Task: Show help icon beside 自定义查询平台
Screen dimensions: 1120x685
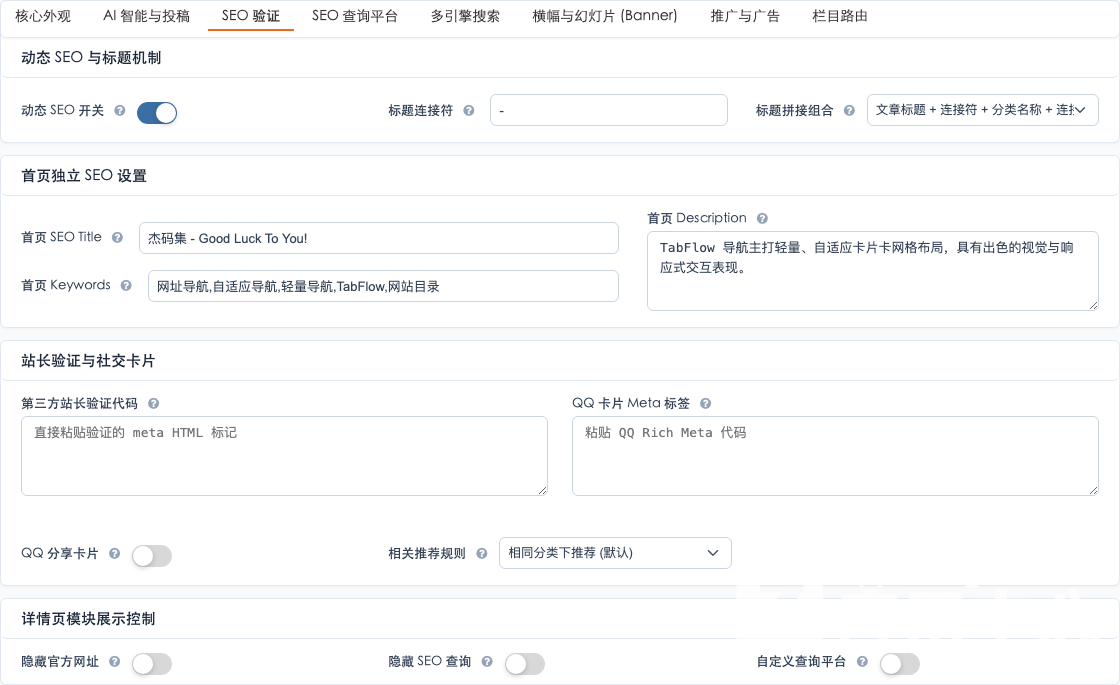Action: [x=862, y=661]
